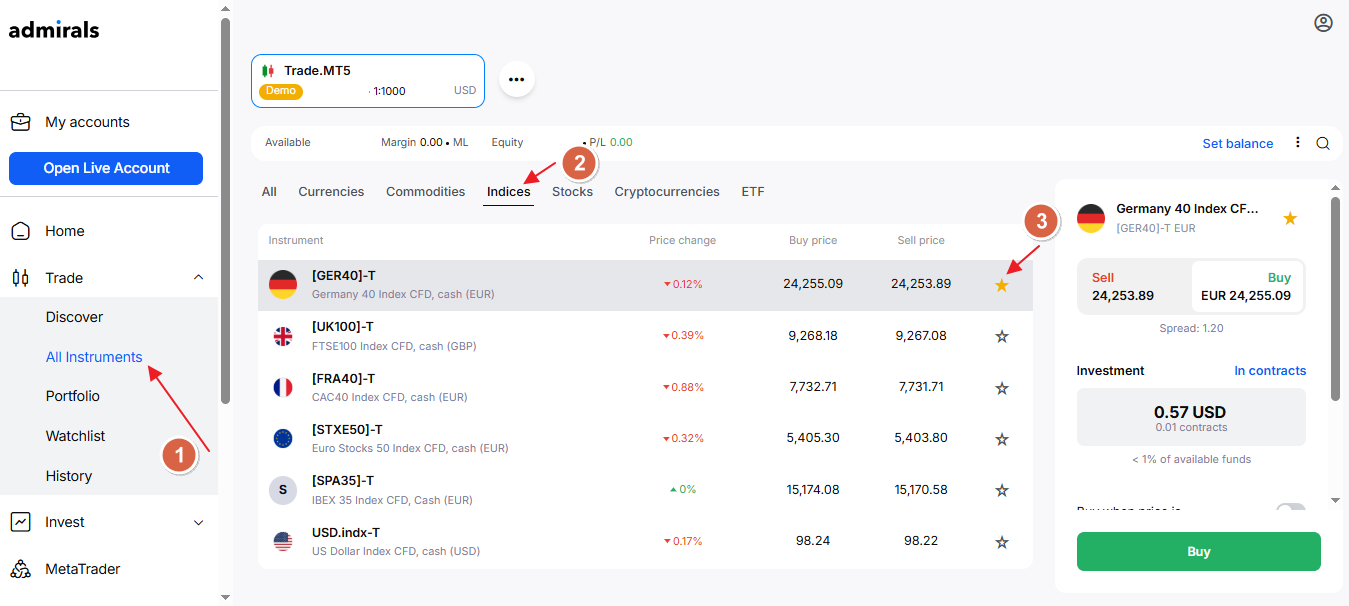The width and height of the screenshot is (1349, 606).
Task: Switch to the ETF tab
Action: point(753,192)
